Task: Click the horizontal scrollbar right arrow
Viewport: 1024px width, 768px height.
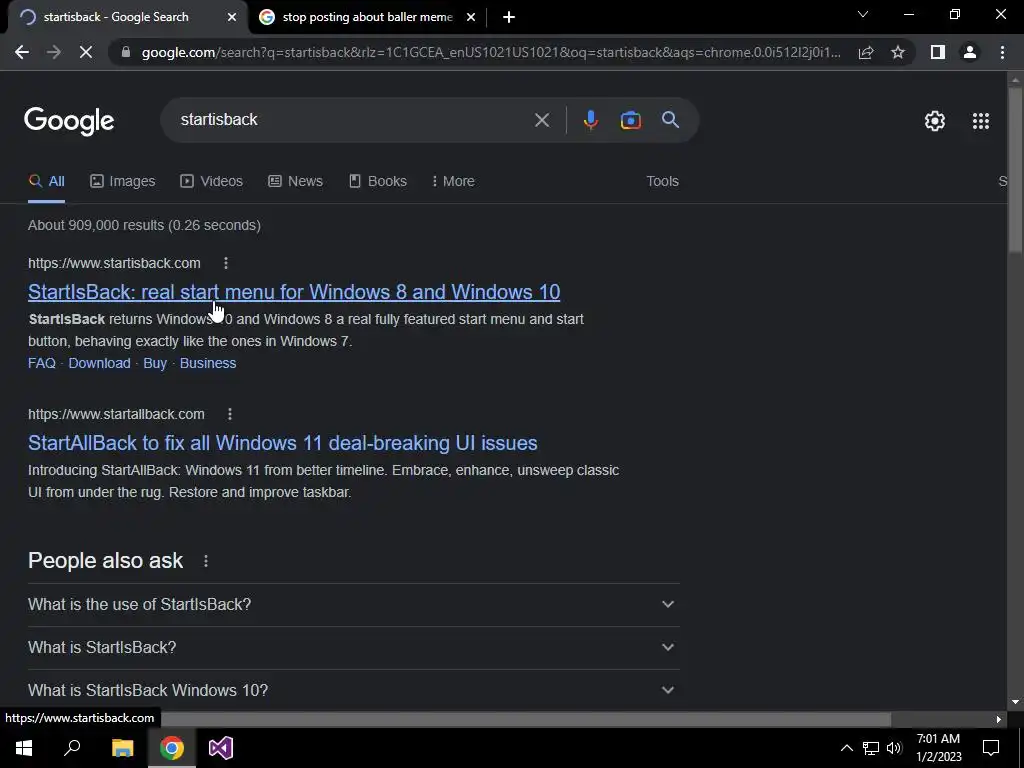Action: [999, 719]
